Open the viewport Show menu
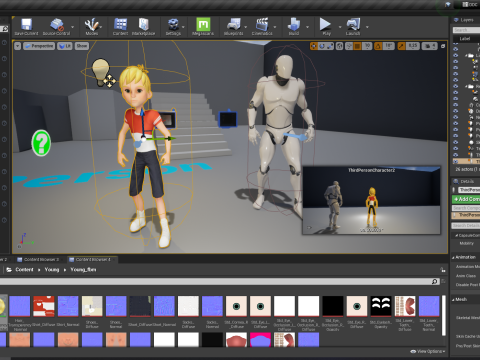Screen dimensions: 480x360 pos(82,46)
